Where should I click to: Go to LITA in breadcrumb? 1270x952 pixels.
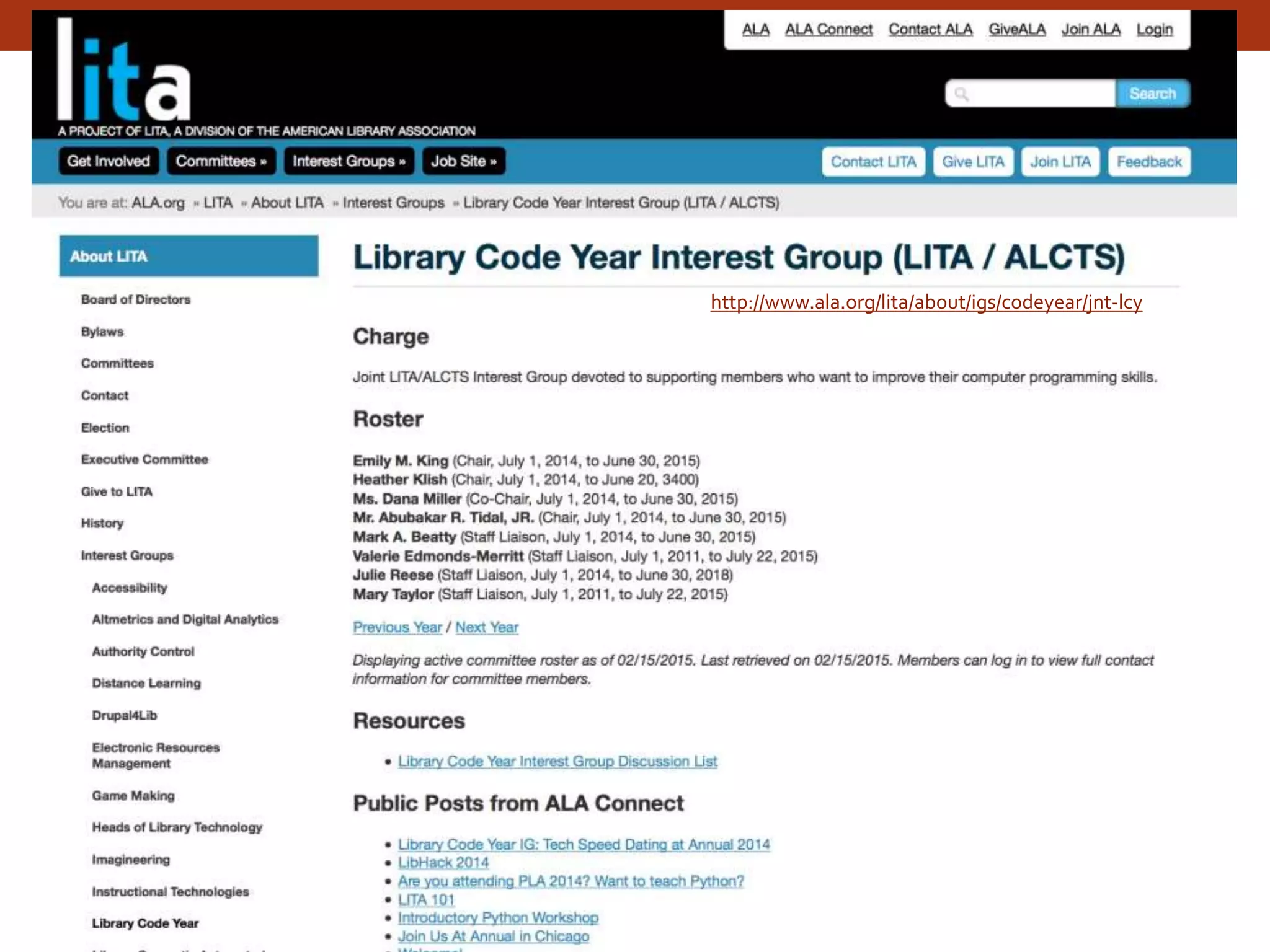218,203
